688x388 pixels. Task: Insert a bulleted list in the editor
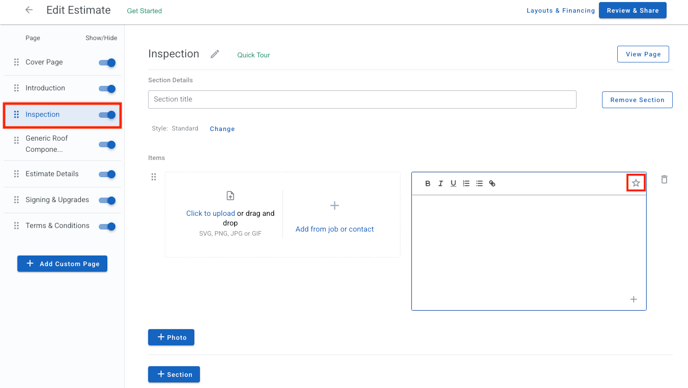pyautogui.click(x=479, y=183)
